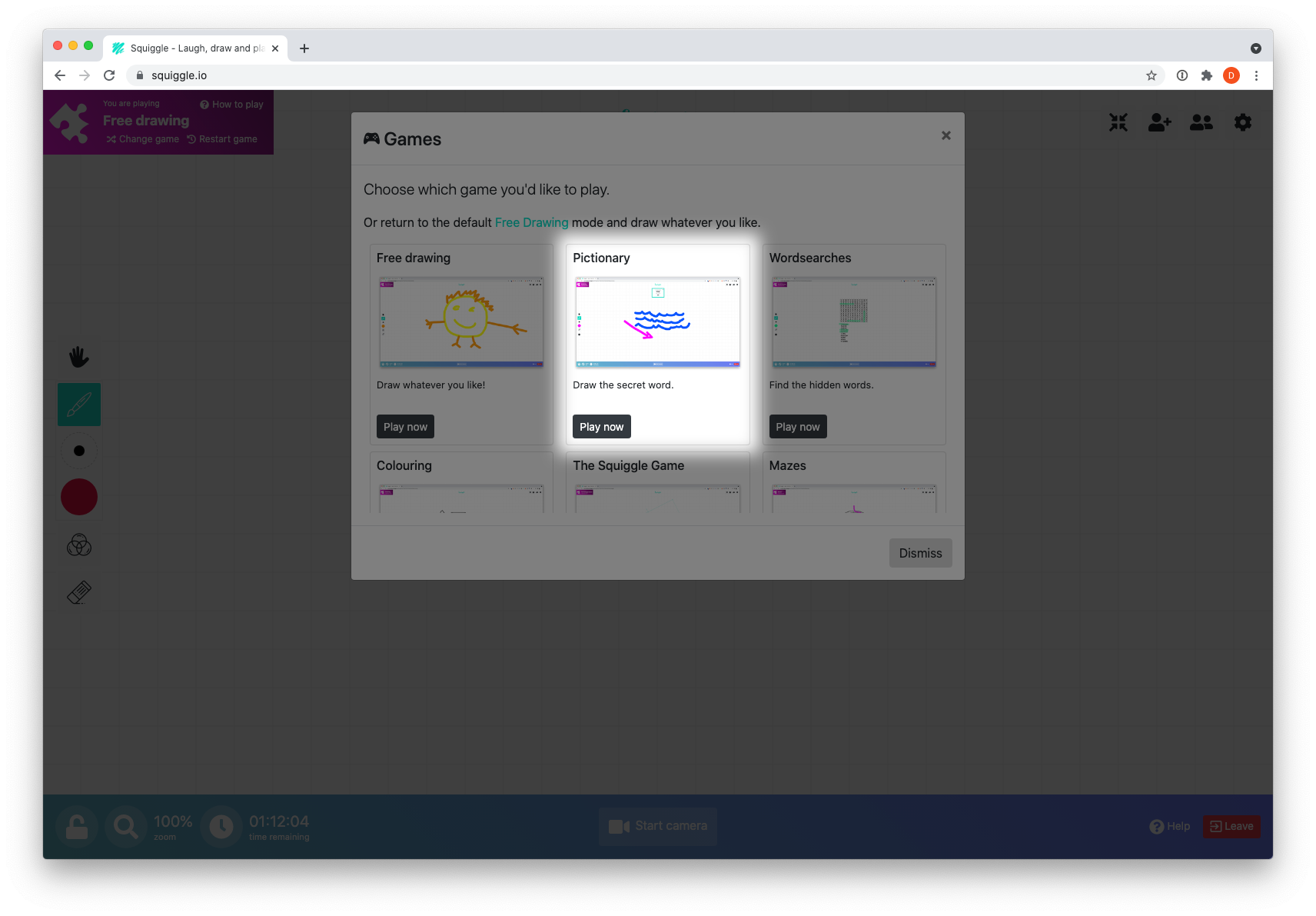Select the Squiggle browser tab
This screenshot has width=1316, height=916.
point(195,48)
